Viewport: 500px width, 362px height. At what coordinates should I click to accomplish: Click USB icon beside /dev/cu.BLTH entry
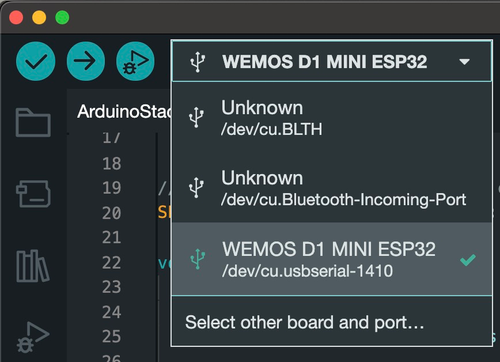(x=196, y=118)
